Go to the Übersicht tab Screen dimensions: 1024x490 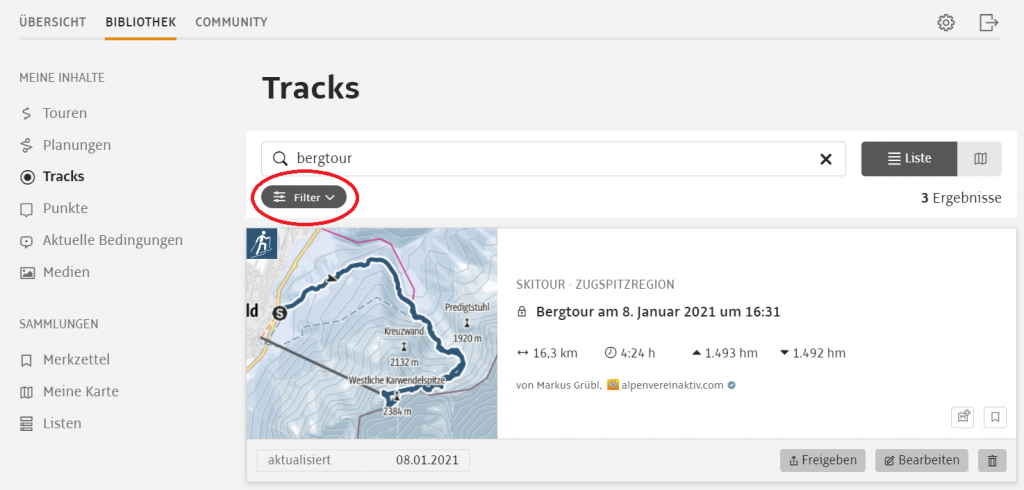click(x=52, y=22)
